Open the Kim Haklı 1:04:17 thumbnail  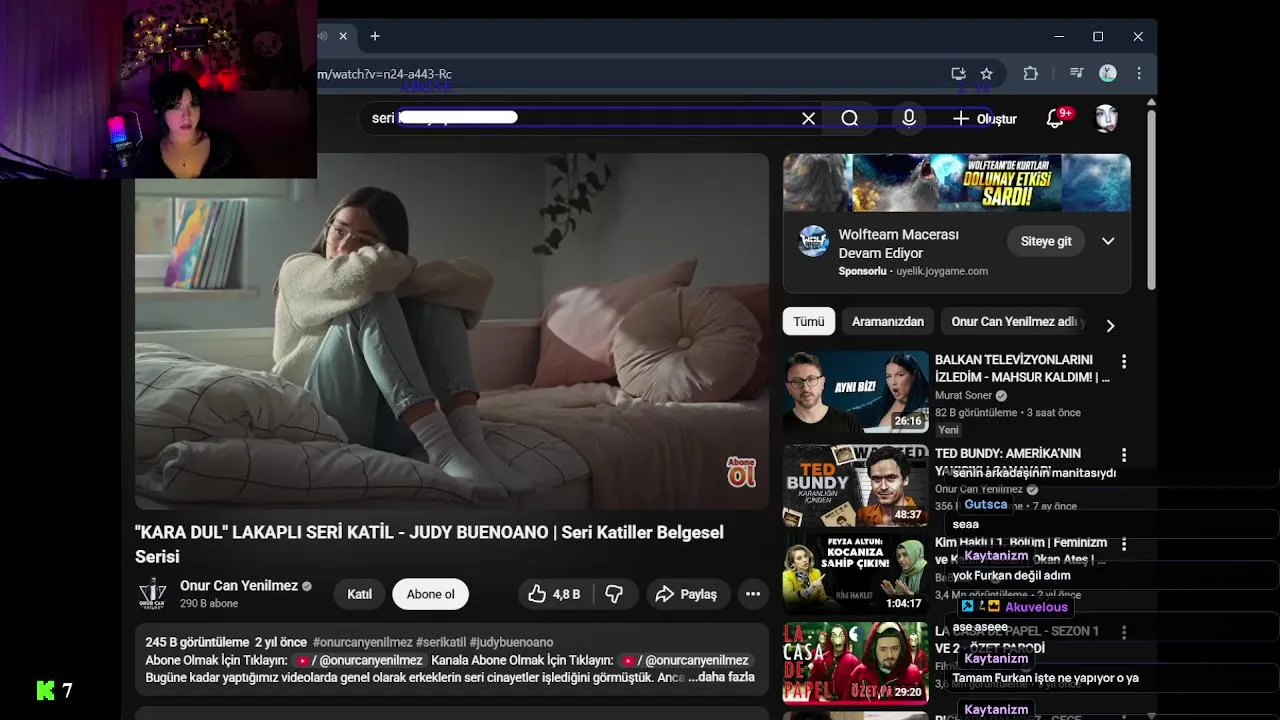(x=855, y=573)
